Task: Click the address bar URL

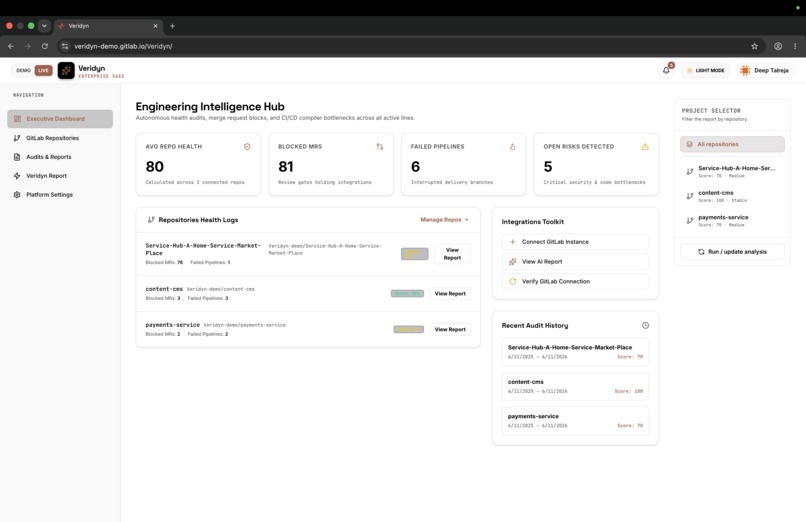Action: tap(123, 46)
